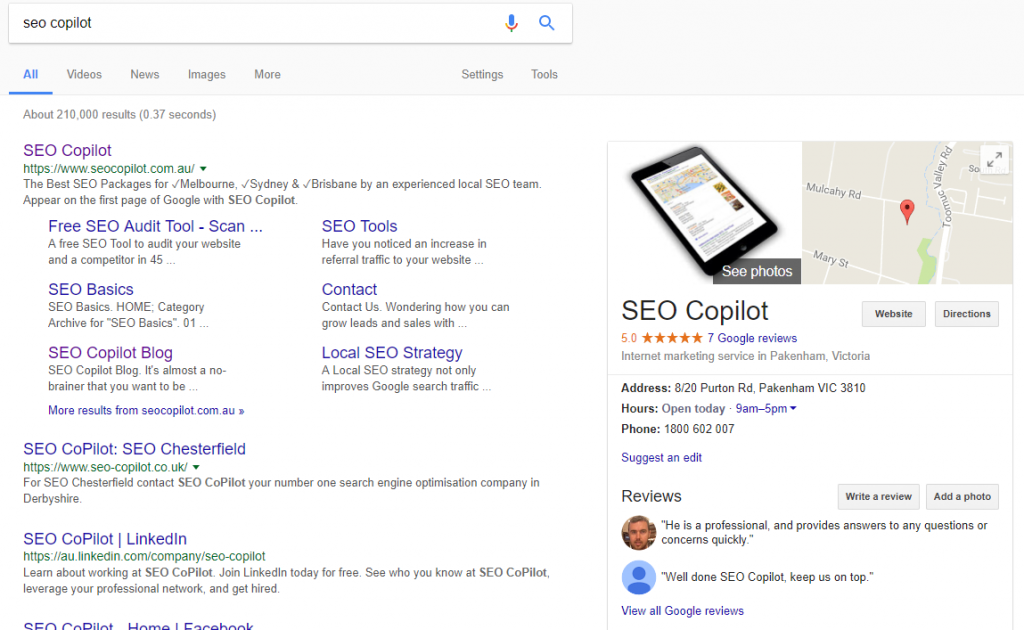Image resolution: width=1024 pixels, height=630 pixels.
Task: Open the generic blue reviewer avatar
Action: click(x=639, y=577)
